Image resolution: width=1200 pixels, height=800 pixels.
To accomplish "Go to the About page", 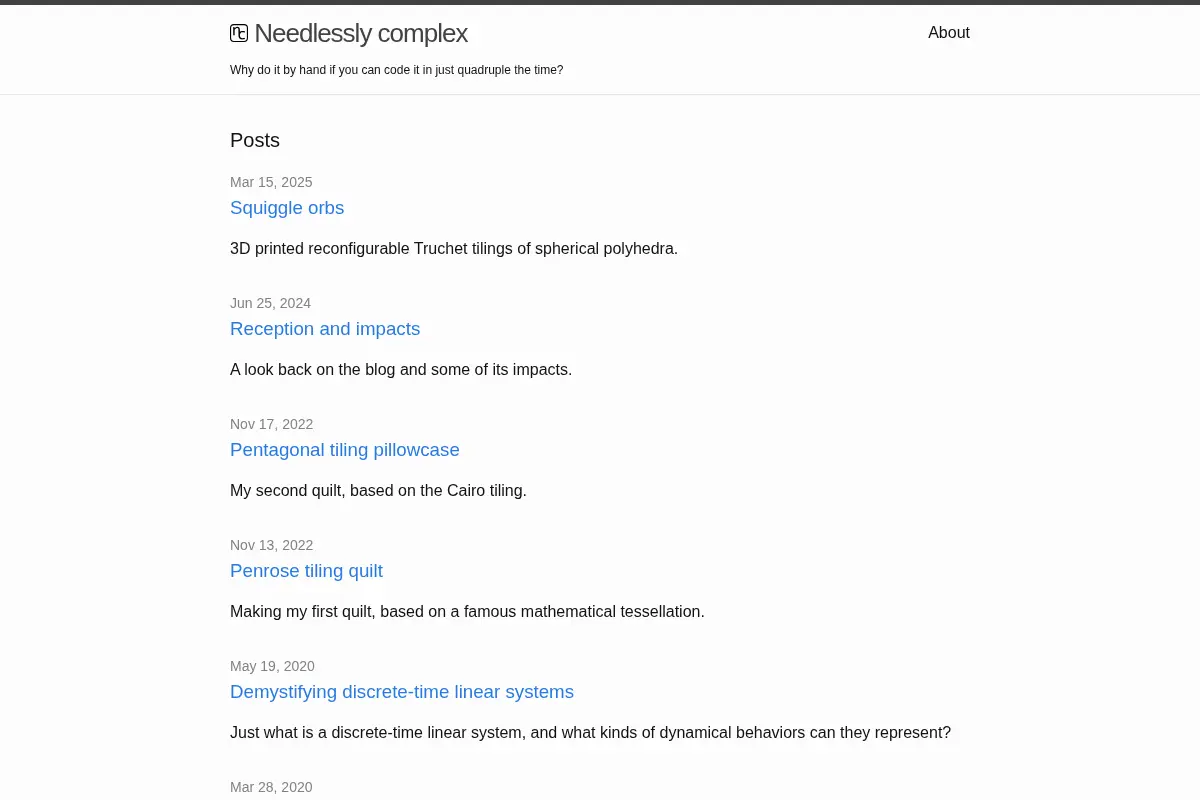I will [x=949, y=33].
